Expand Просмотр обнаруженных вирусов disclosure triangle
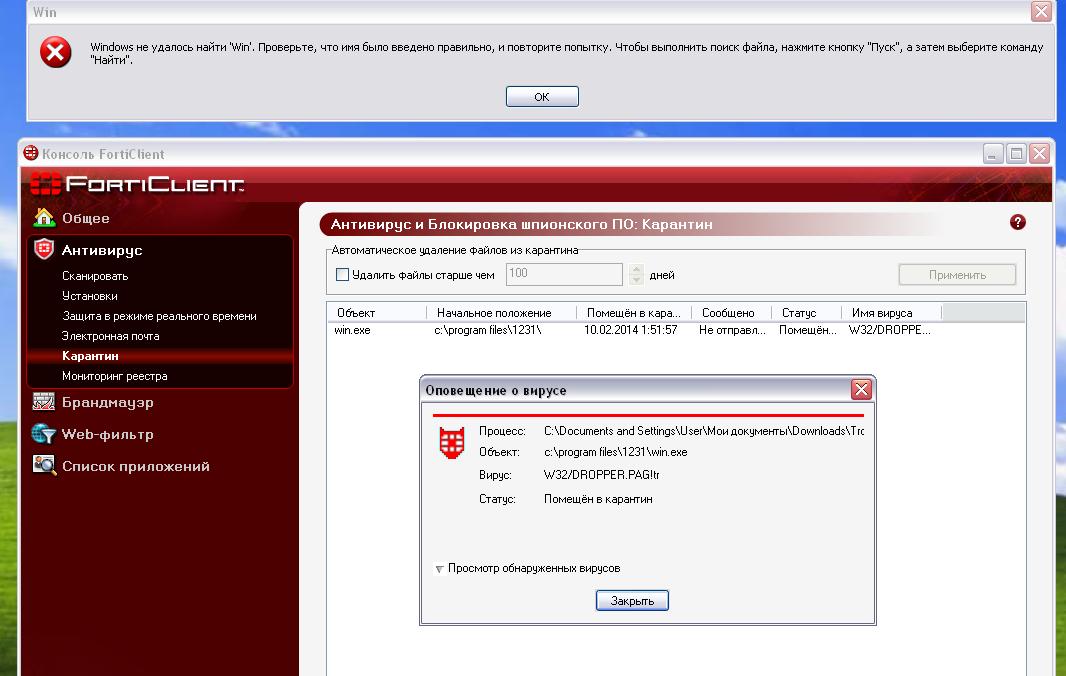This screenshot has width=1066, height=676. pyautogui.click(x=439, y=569)
